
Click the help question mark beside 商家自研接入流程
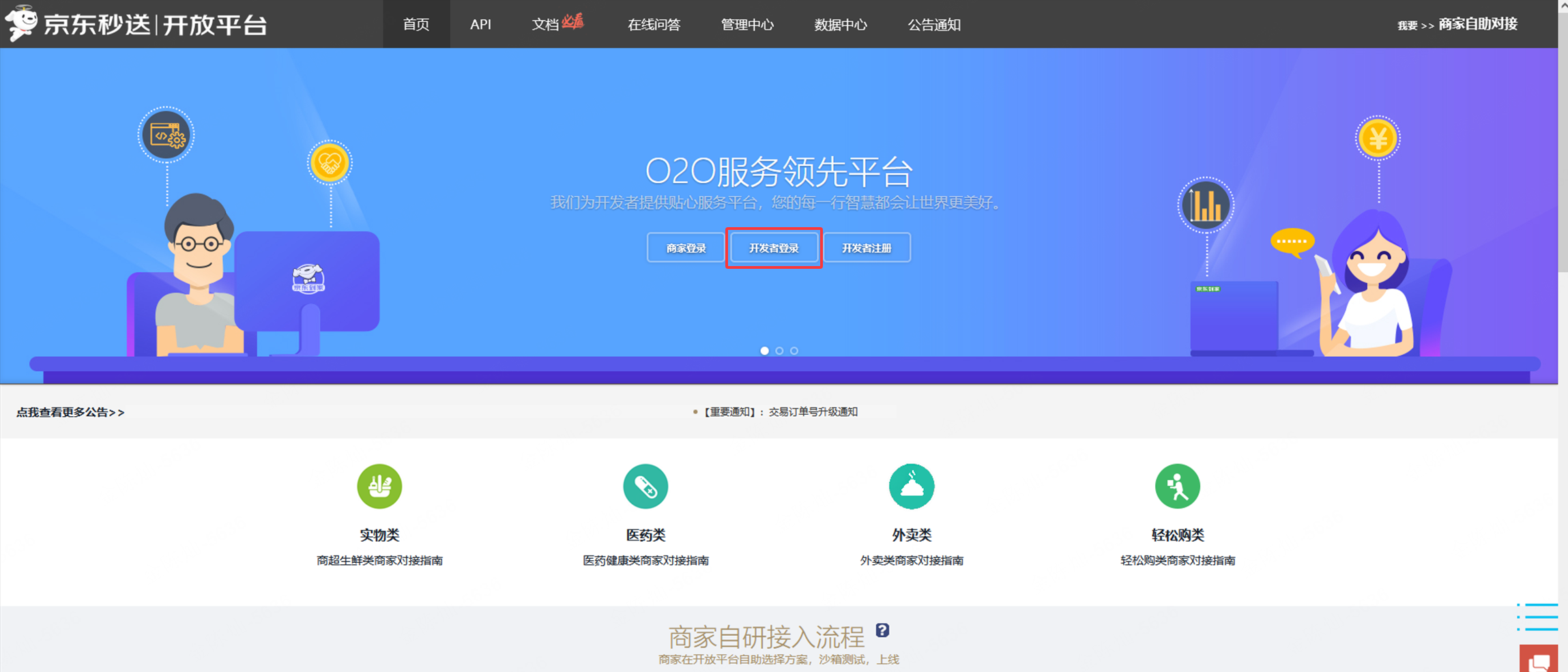(882, 630)
